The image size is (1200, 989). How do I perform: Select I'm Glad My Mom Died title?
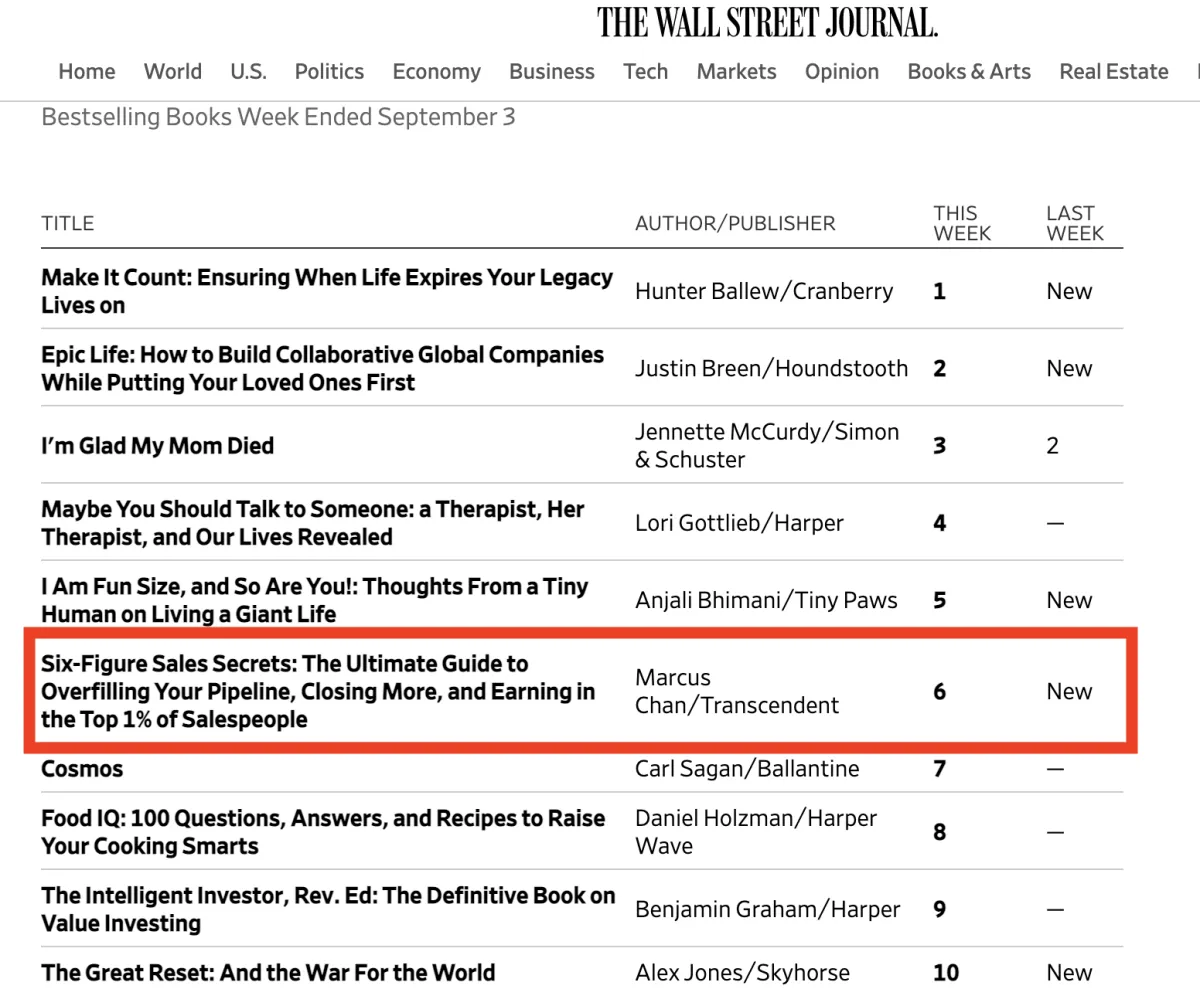click(157, 446)
